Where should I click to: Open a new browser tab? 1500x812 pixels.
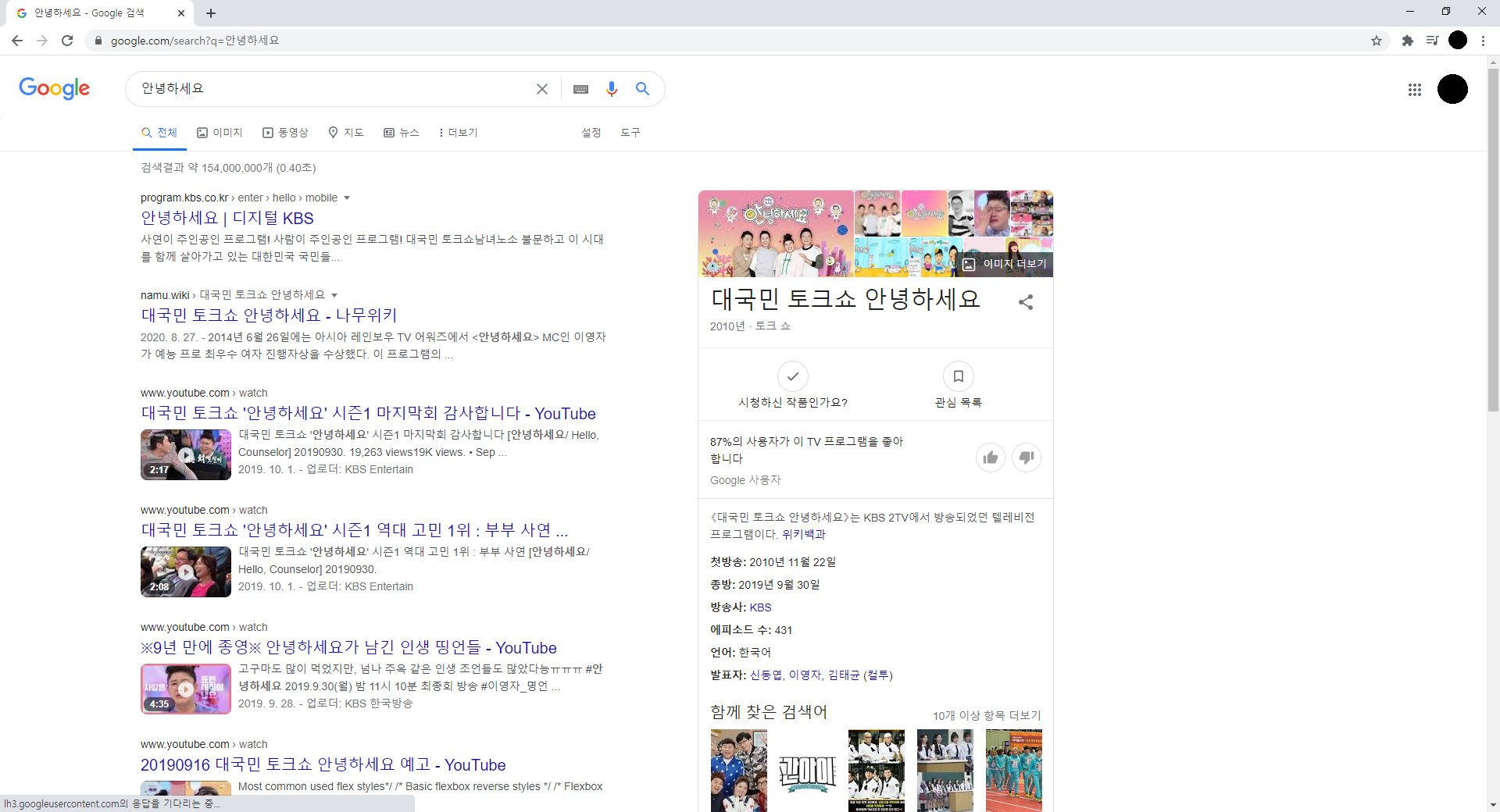click(211, 13)
